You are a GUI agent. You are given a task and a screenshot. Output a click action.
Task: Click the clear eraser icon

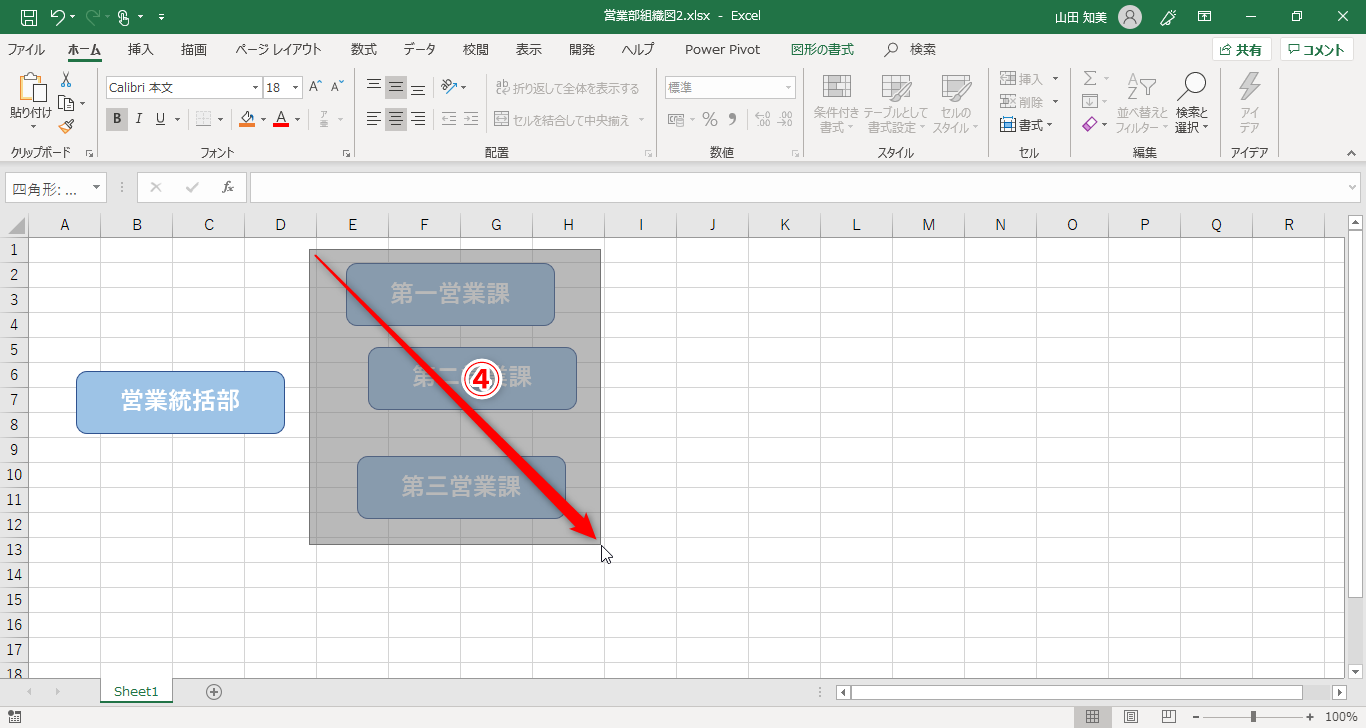pyautogui.click(x=1090, y=125)
